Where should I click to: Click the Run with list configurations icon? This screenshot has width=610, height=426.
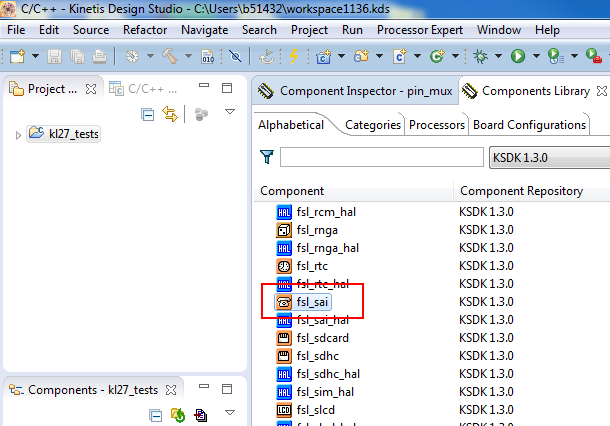point(556,57)
